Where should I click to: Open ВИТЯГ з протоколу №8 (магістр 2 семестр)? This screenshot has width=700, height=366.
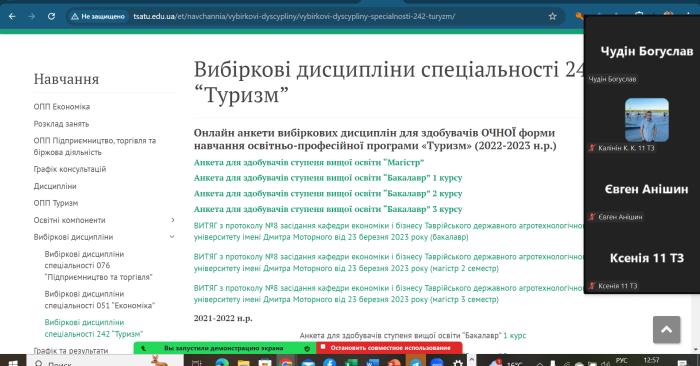pyautogui.click(x=388, y=262)
